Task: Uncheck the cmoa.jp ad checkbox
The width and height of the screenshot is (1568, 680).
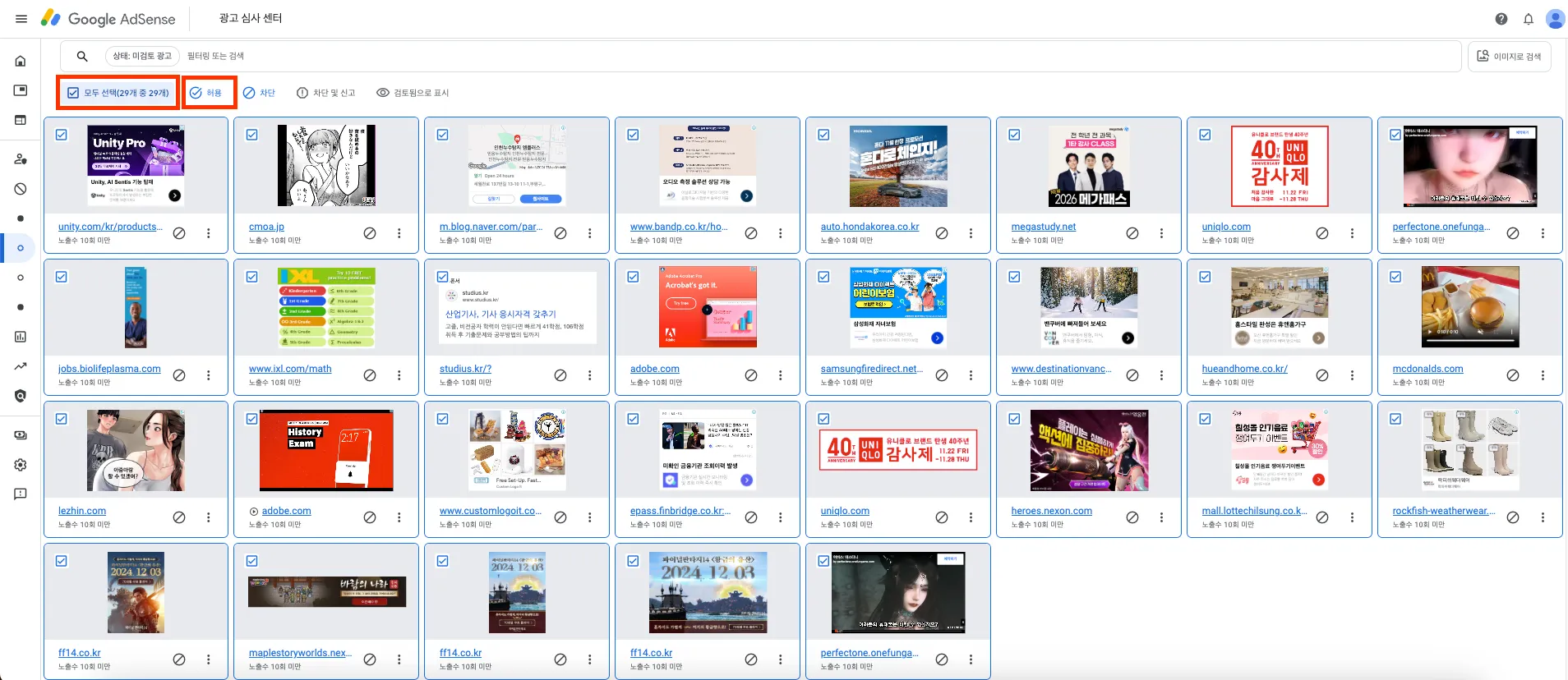Action: pyautogui.click(x=252, y=135)
